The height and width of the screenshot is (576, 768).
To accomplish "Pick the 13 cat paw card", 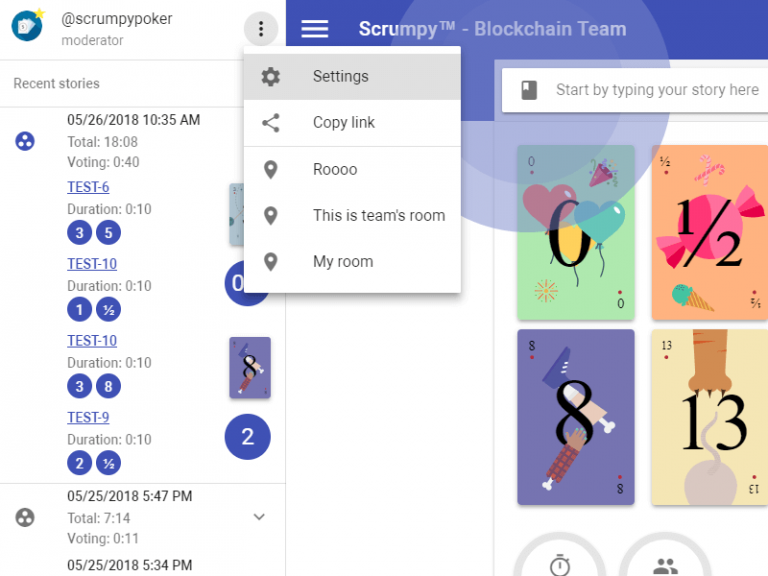I will coord(709,417).
